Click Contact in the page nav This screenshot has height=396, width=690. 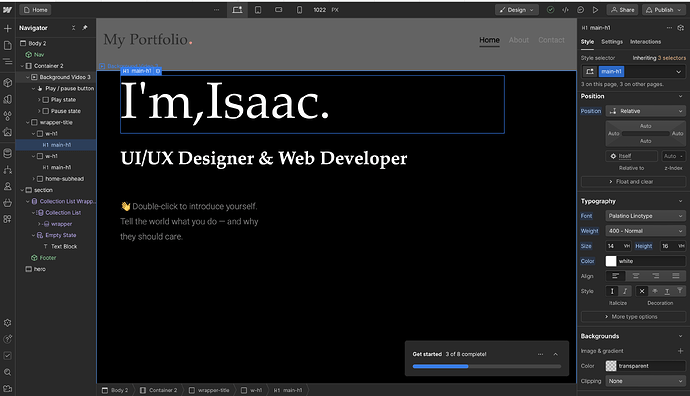click(x=551, y=40)
